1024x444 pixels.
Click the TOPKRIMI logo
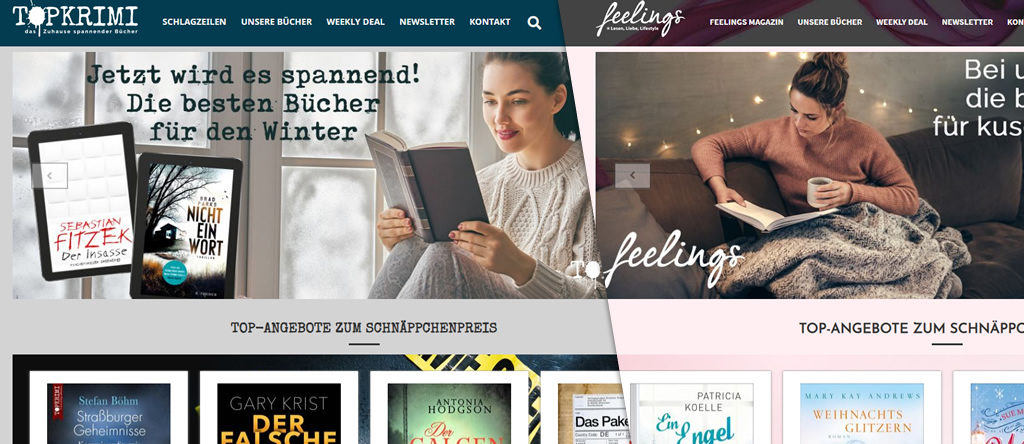[75, 20]
